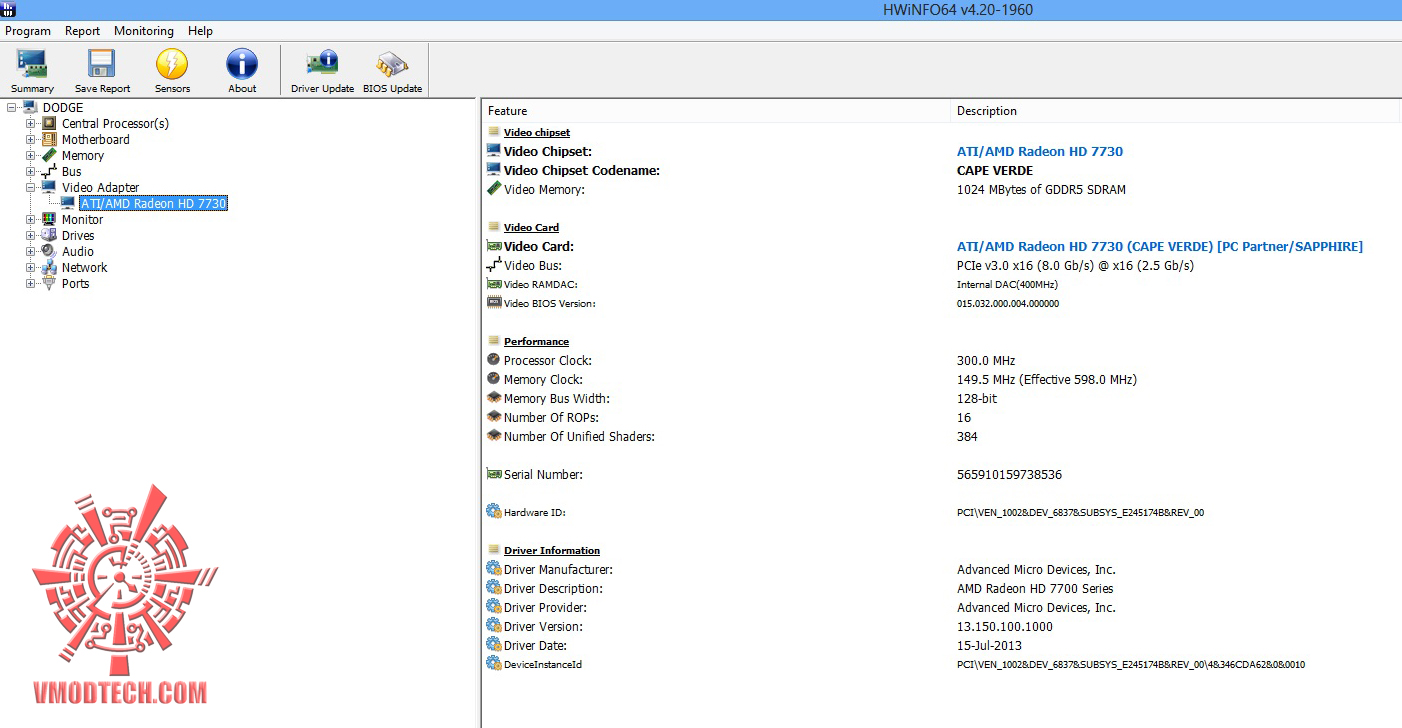The width and height of the screenshot is (1402, 728).
Task: Click the Video Card row icon
Action: pyautogui.click(x=493, y=246)
